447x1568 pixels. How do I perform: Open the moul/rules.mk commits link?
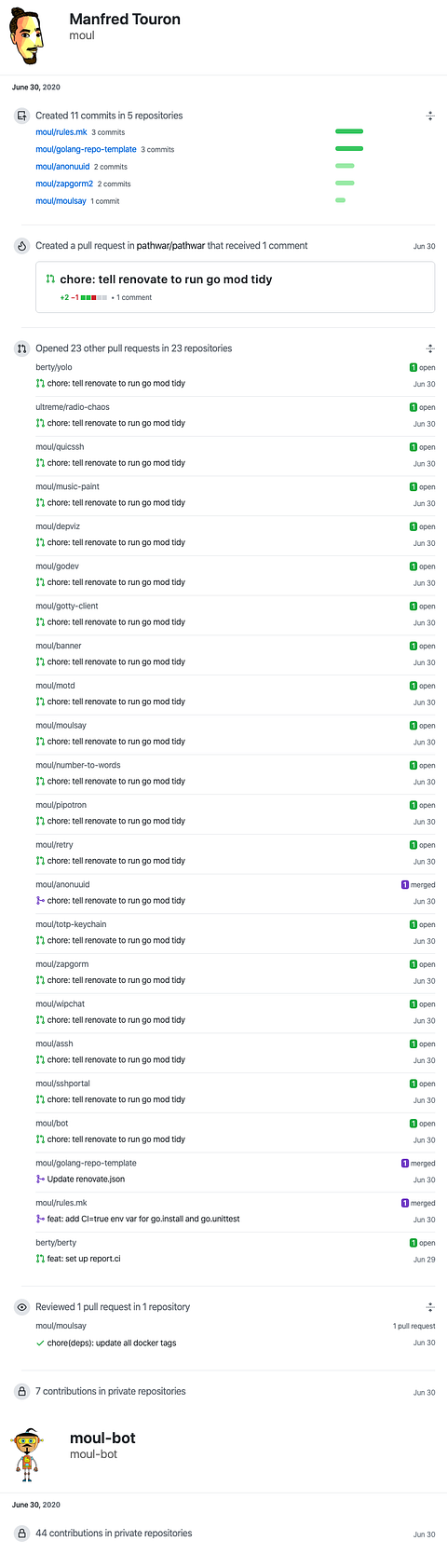61,132
